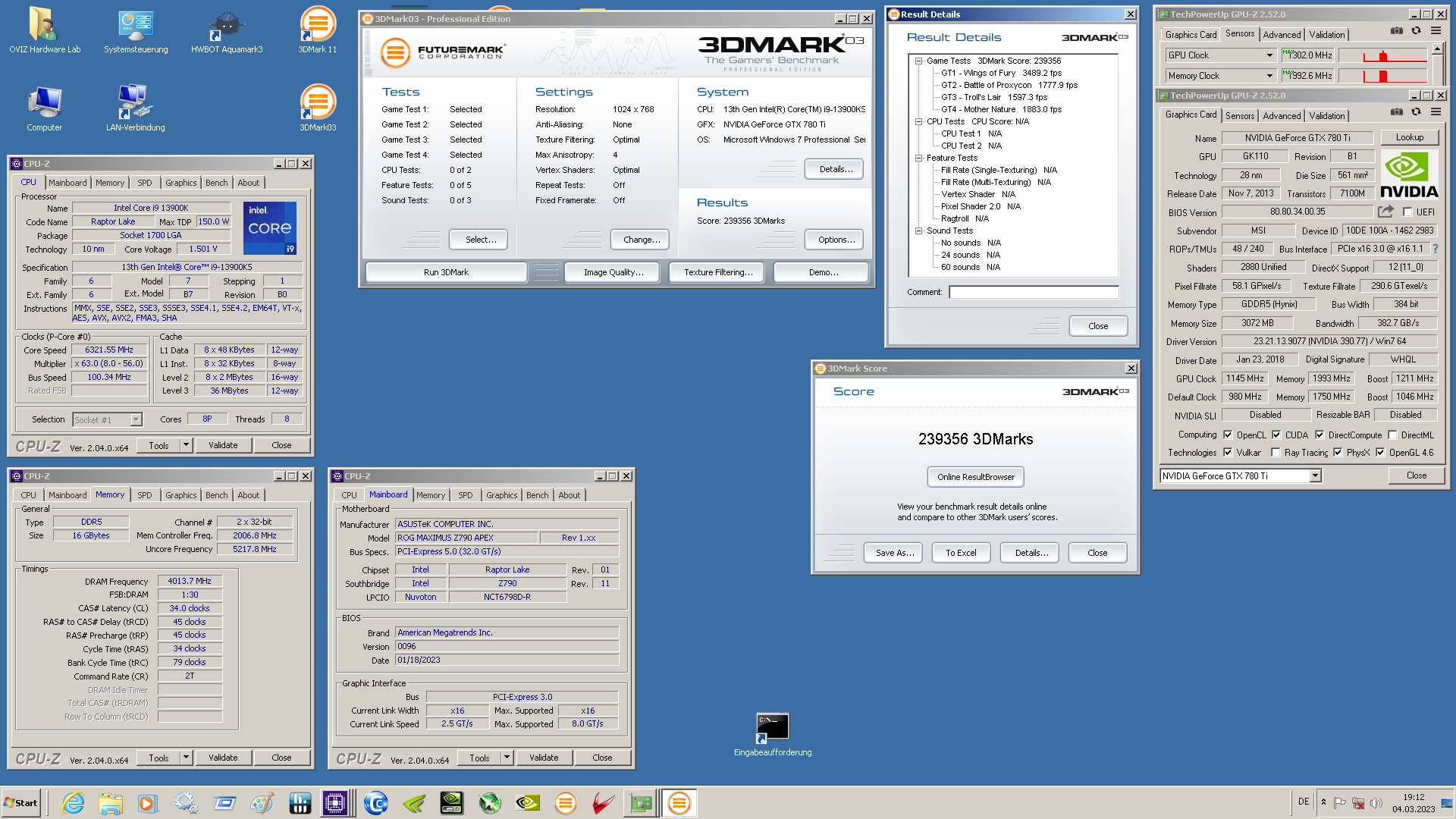
Task: Open the OVIZ Hardware Lab desktop icon
Action: pos(45,30)
